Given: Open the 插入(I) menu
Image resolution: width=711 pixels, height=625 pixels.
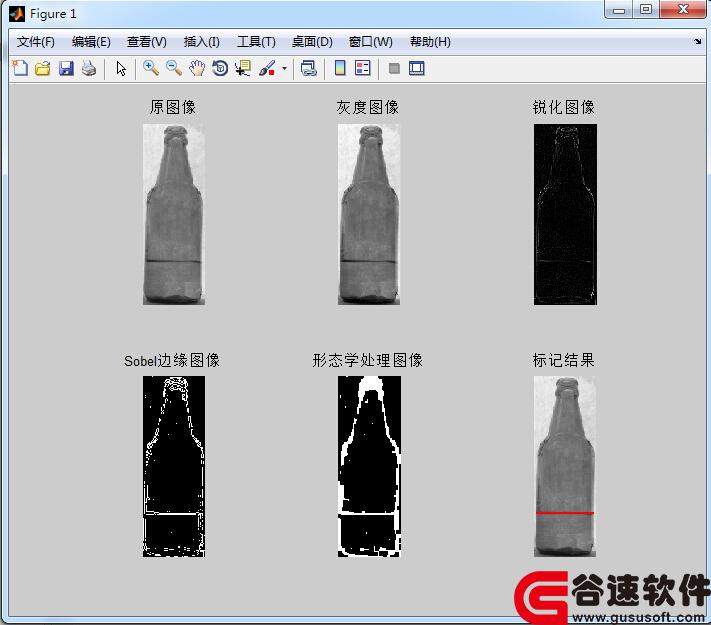Looking at the screenshot, I should click(202, 42).
